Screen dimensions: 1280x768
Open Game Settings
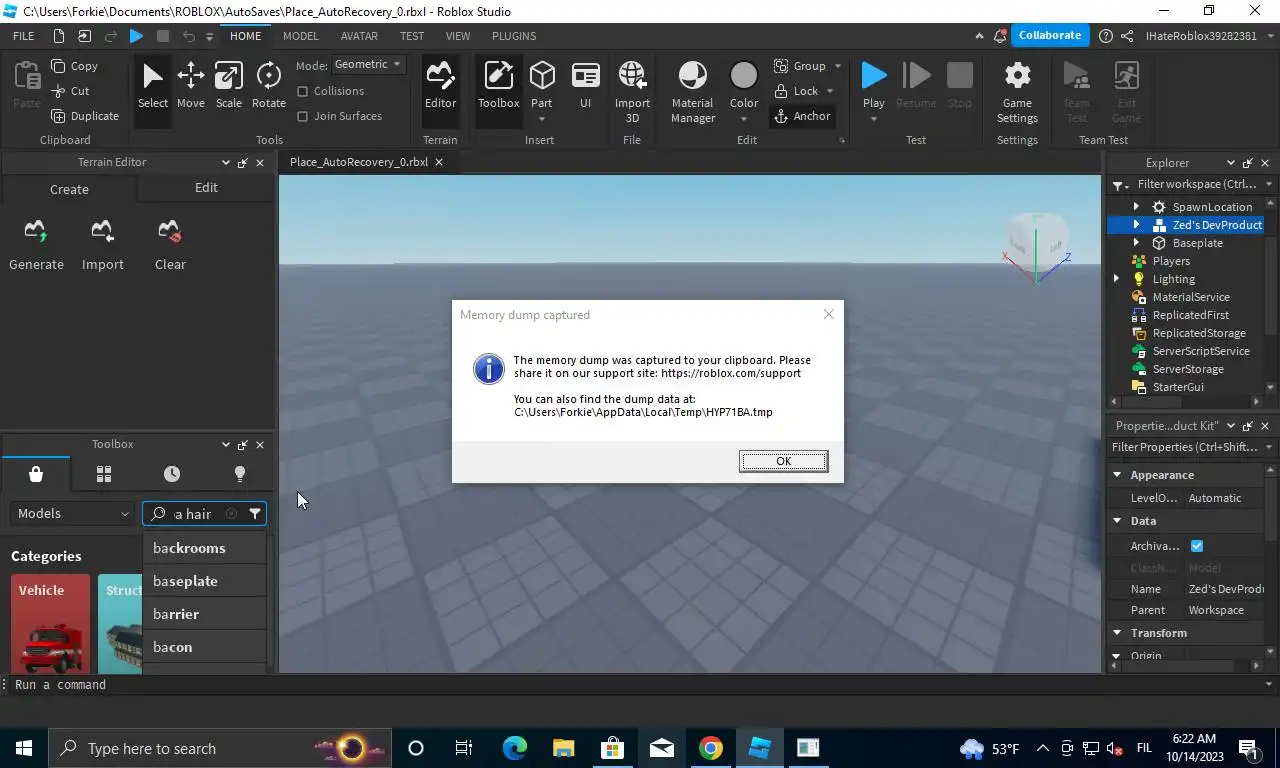click(x=1017, y=90)
